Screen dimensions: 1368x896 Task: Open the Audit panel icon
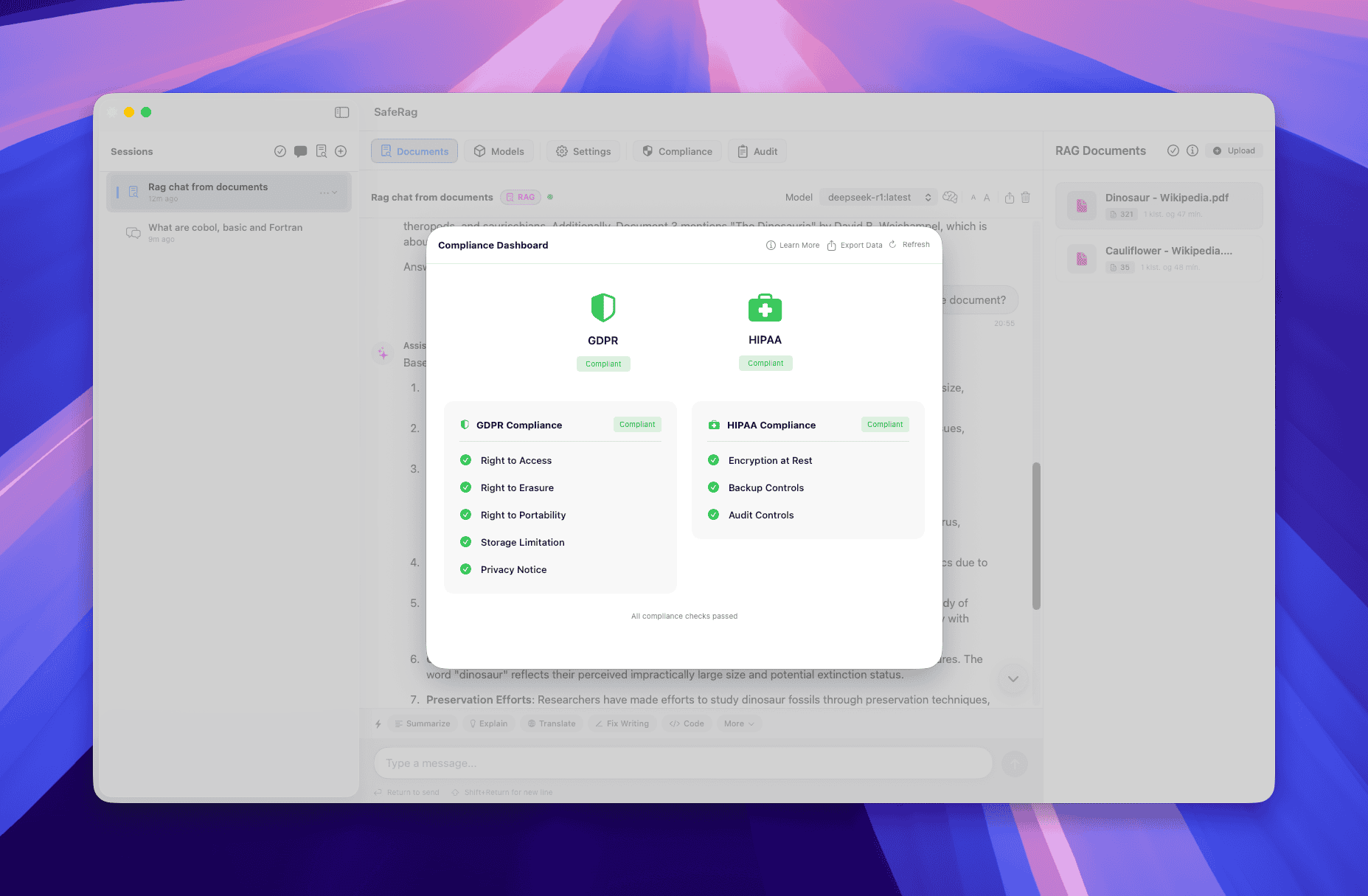(x=743, y=150)
